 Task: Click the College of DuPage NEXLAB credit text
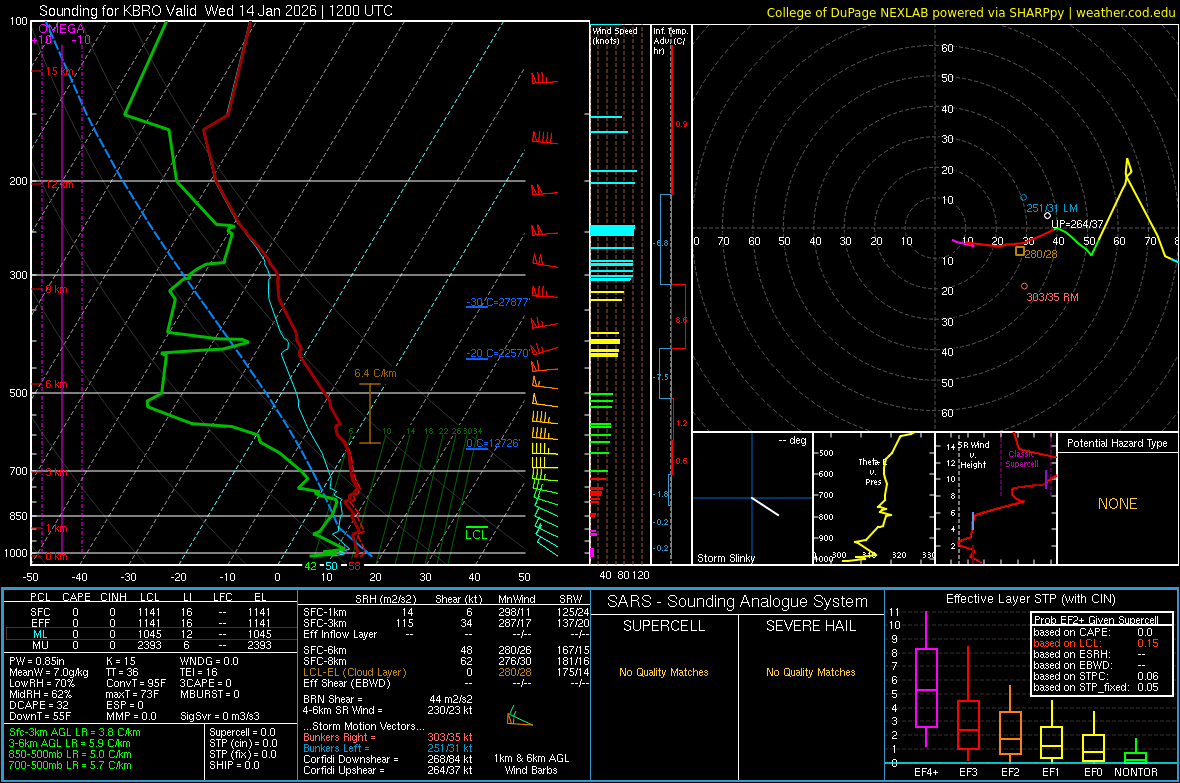pyautogui.click(x=970, y=12)
